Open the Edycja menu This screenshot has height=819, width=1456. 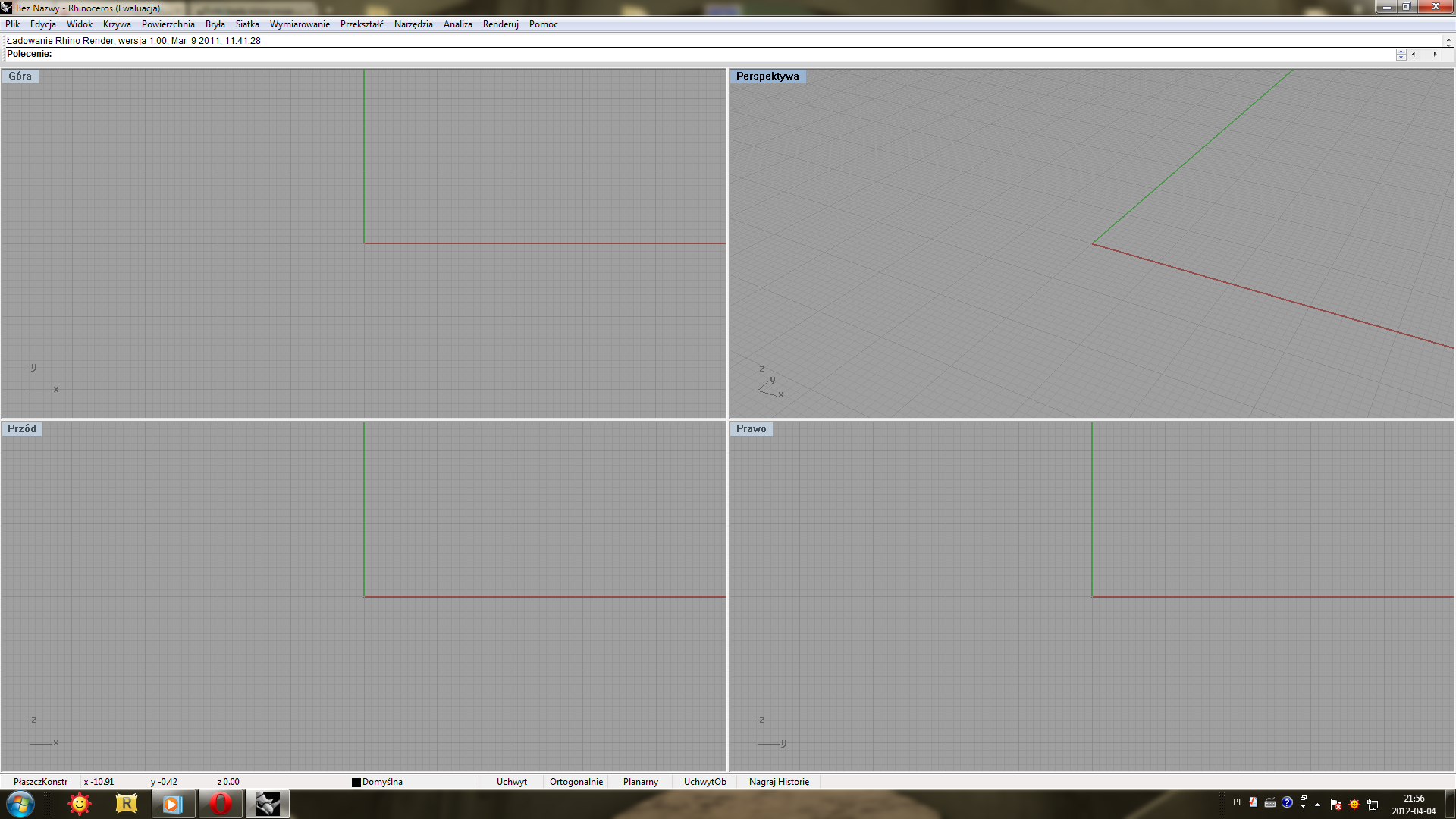click(43, 24)
